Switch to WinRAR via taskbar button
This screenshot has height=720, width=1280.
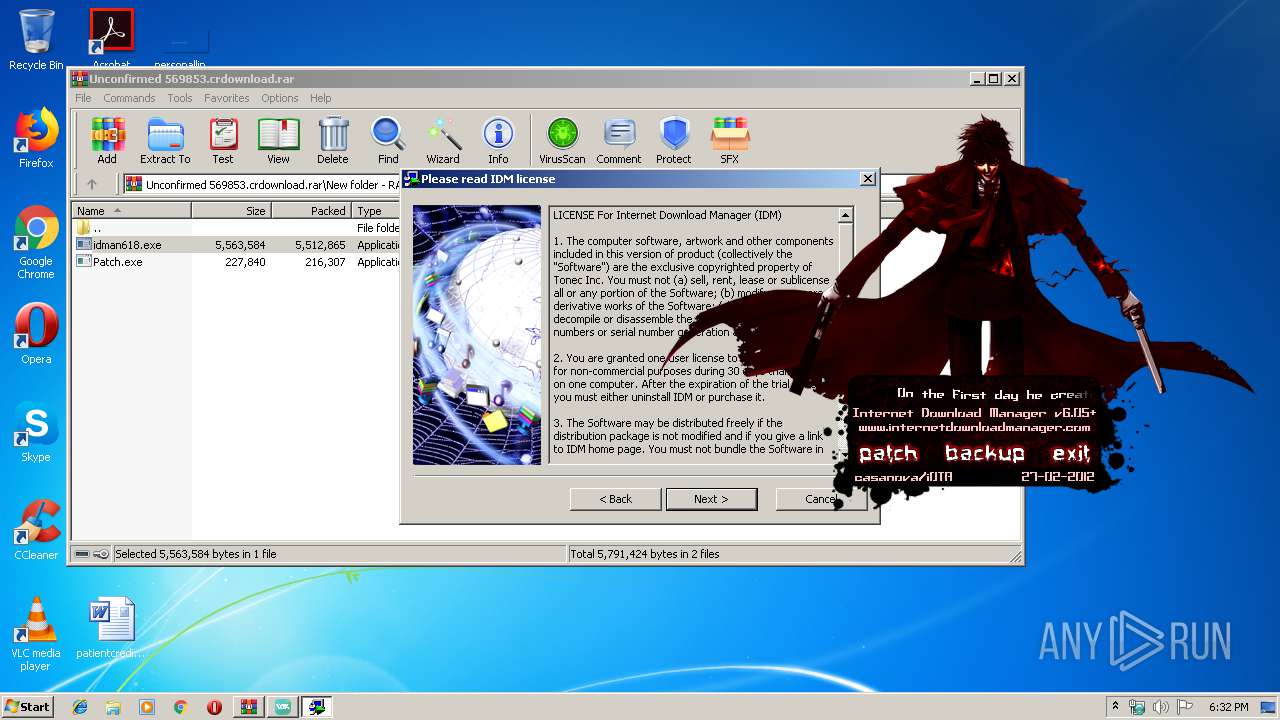pos(249,707)
